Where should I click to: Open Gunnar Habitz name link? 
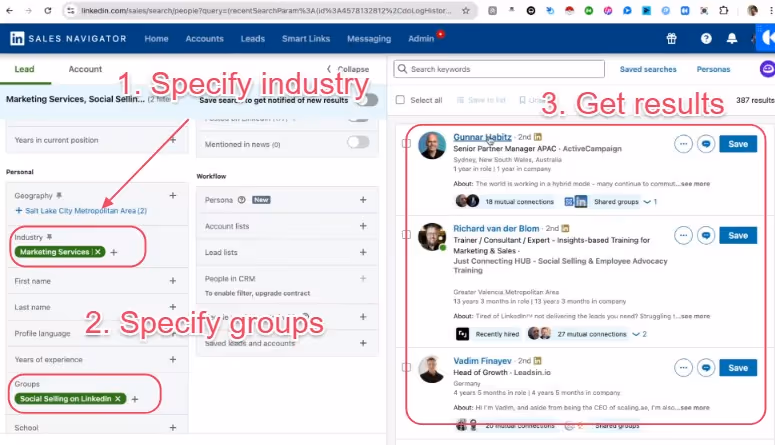[482, 137]
